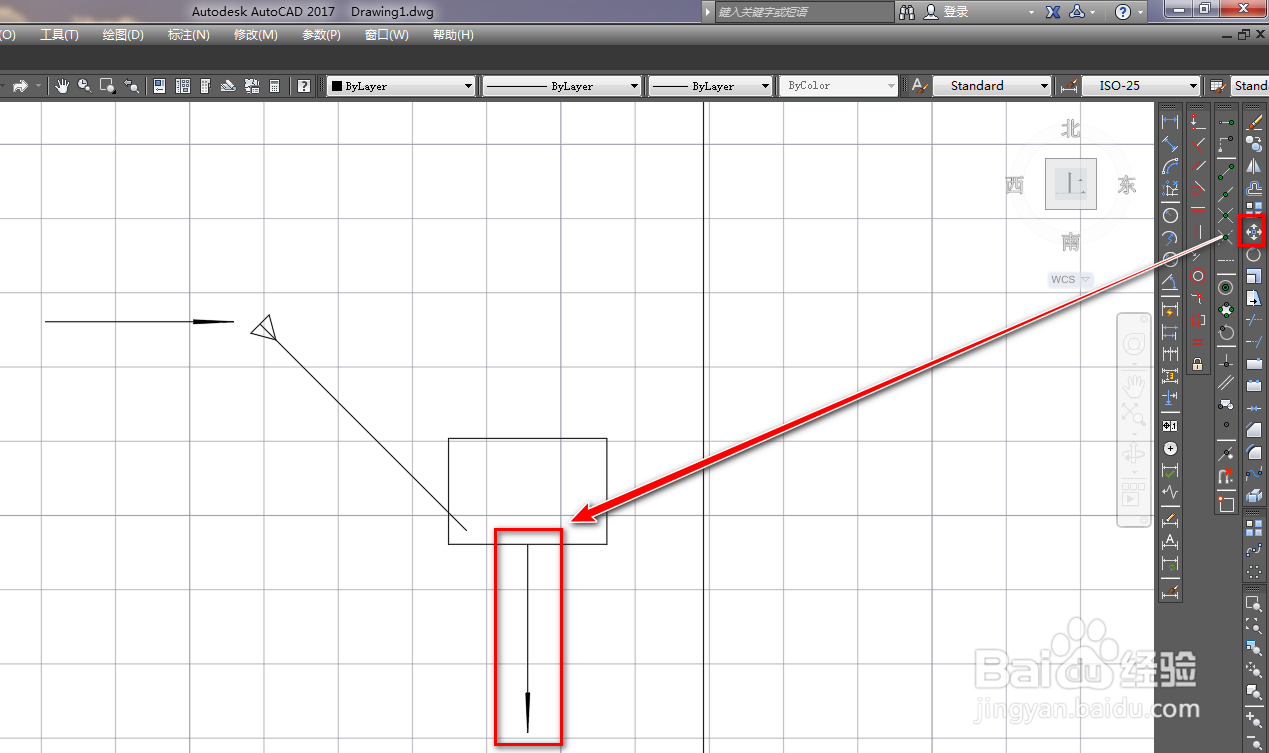This screenshot has height=753, width=1269.
Task: Select the Stretch tool
Action: [x=1253, y=298]
